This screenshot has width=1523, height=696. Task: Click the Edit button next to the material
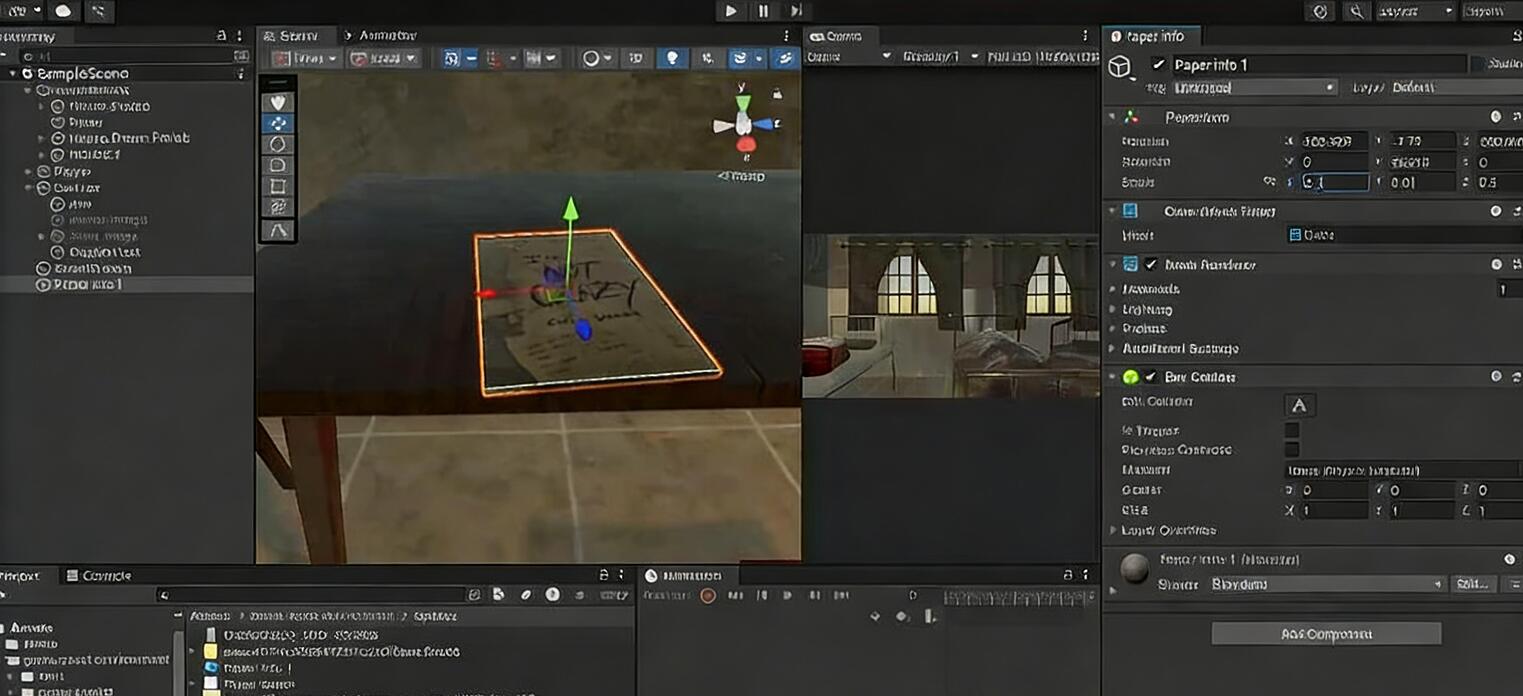coord(1475,584)
